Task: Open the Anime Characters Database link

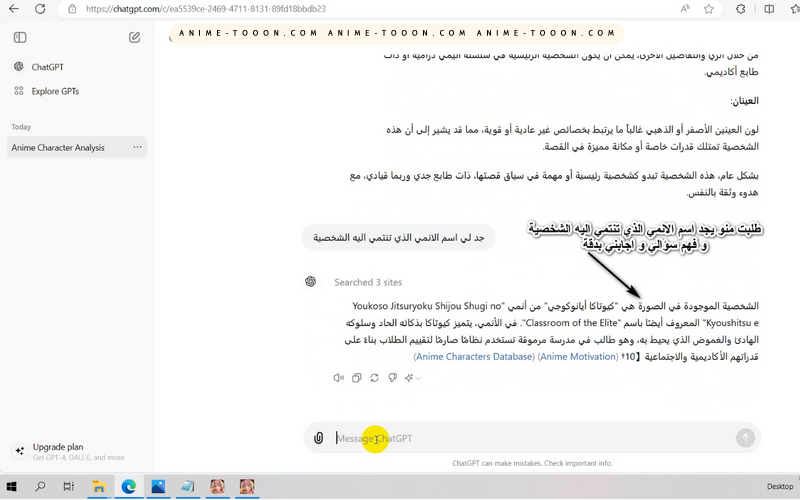Action: pyautogui.click(x=474, y=357)
